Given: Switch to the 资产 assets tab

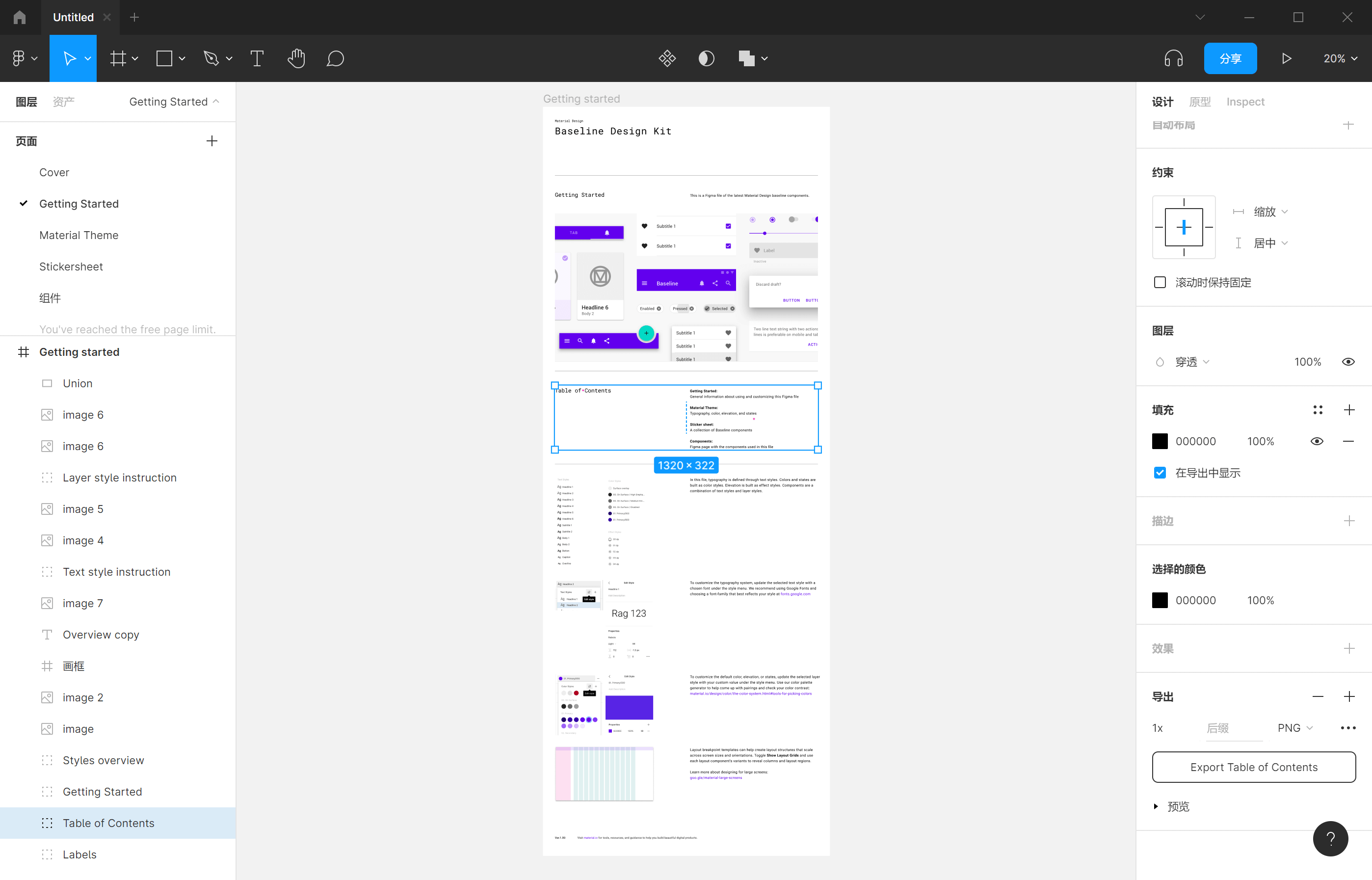Looking at the screenshot, I should (63, 102).
